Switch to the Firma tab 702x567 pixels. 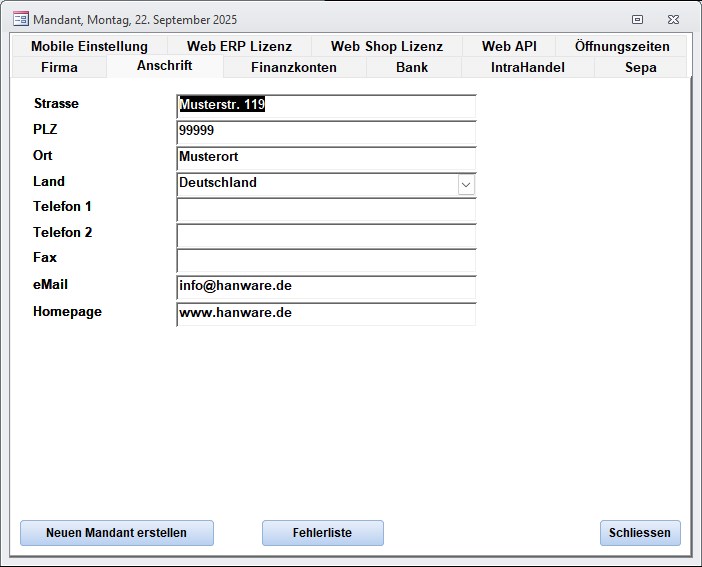59,67
